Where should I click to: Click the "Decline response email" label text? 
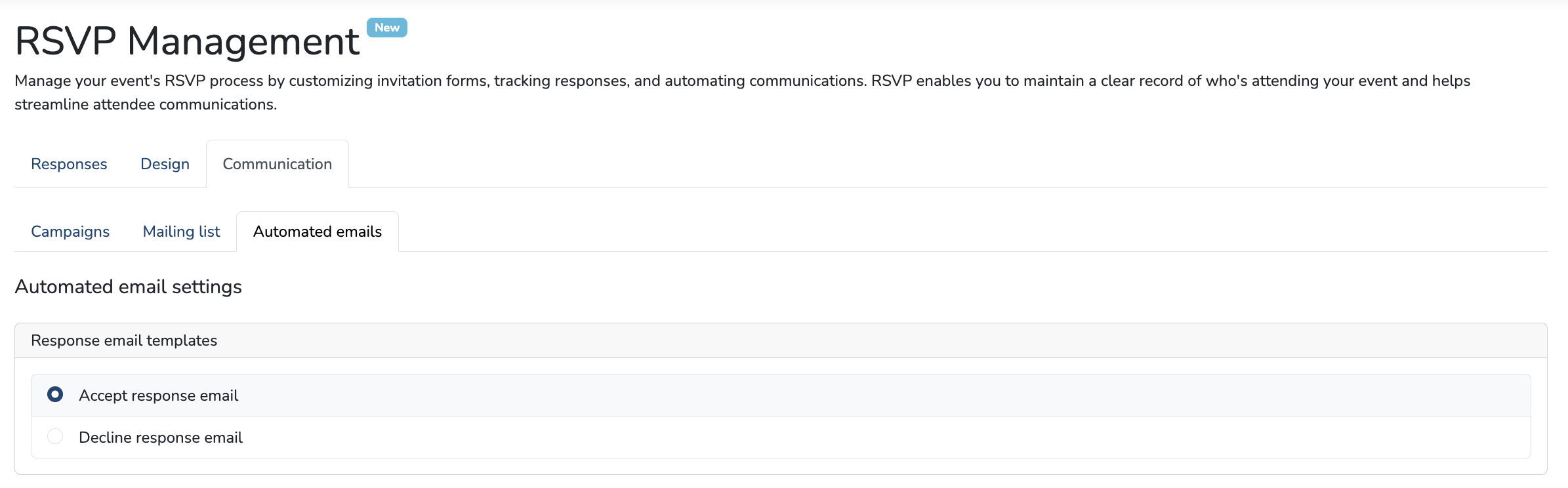tap(160, 437)
